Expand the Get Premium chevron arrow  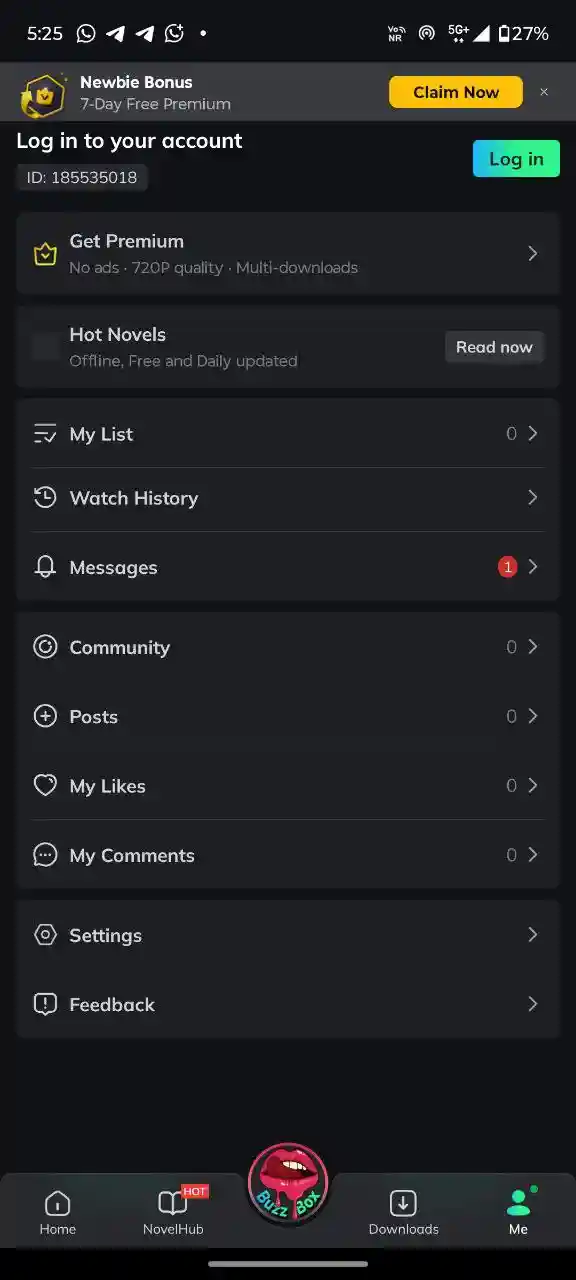click(x=533, y=254)
